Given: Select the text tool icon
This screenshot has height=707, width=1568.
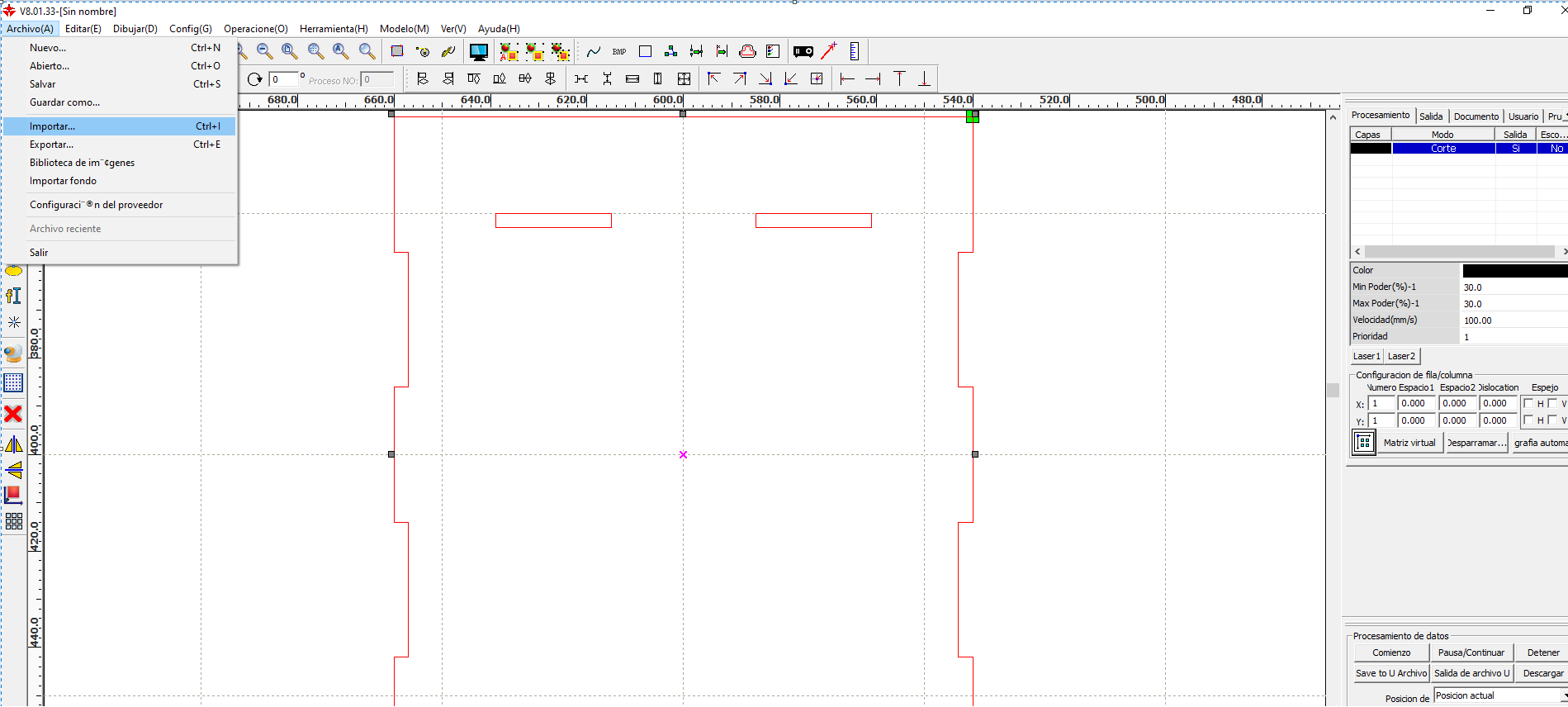Looking at the screenshot, I should (13, 296).
